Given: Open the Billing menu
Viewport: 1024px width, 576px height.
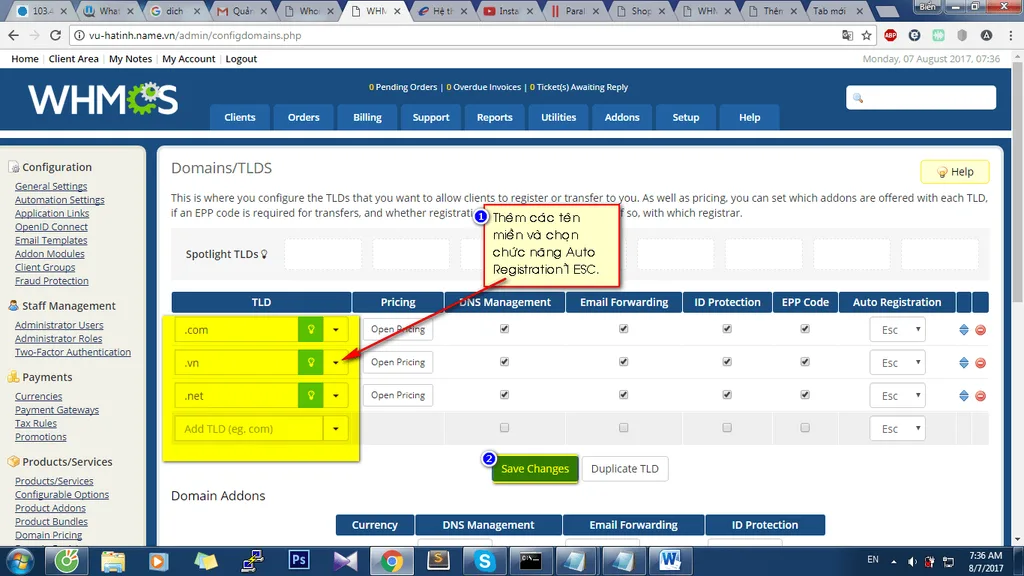Looking at the screenshot, I should pyautogui.click(x=367, y=117).
